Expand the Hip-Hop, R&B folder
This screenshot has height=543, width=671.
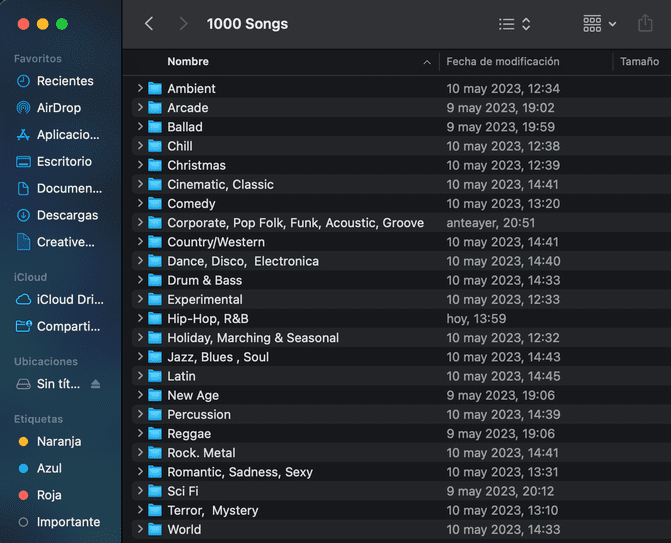click(140, 318)
